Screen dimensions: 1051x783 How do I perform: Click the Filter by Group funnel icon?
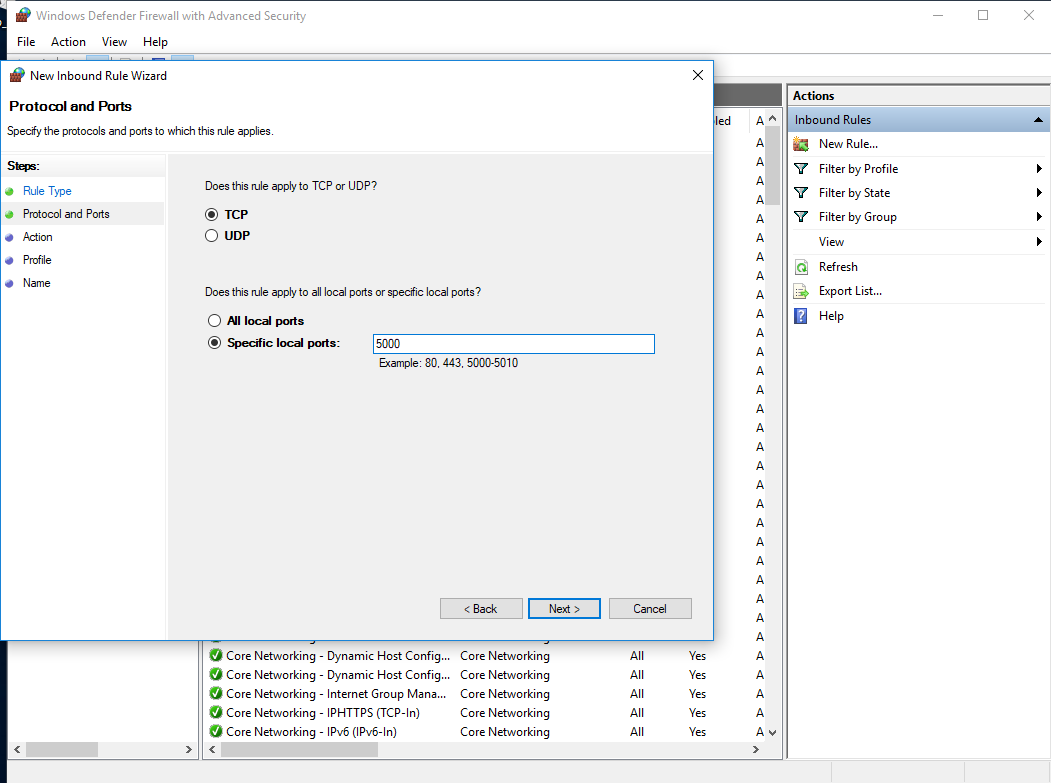(801, 217)
